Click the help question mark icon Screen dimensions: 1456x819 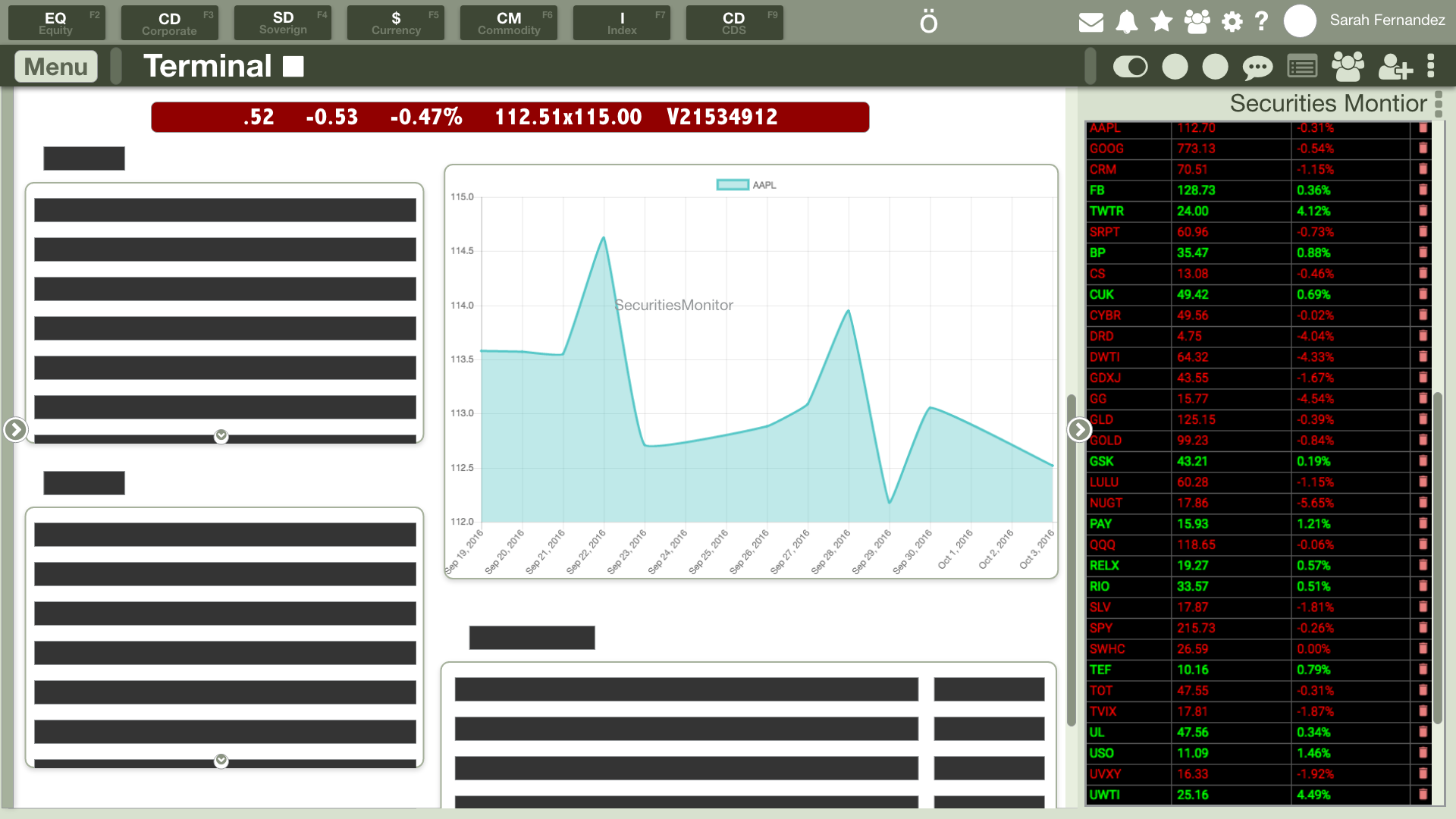1262,21
